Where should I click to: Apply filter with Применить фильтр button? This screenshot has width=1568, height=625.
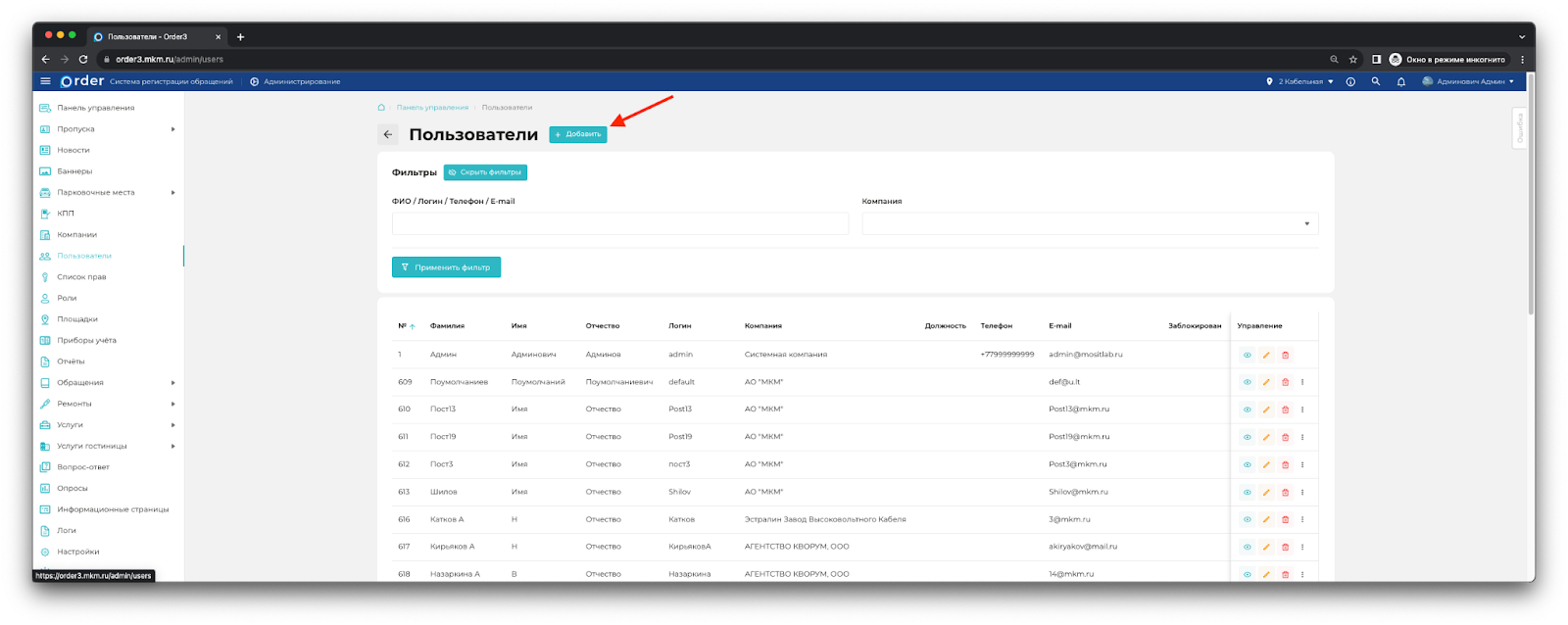click(x=446, y=267)
